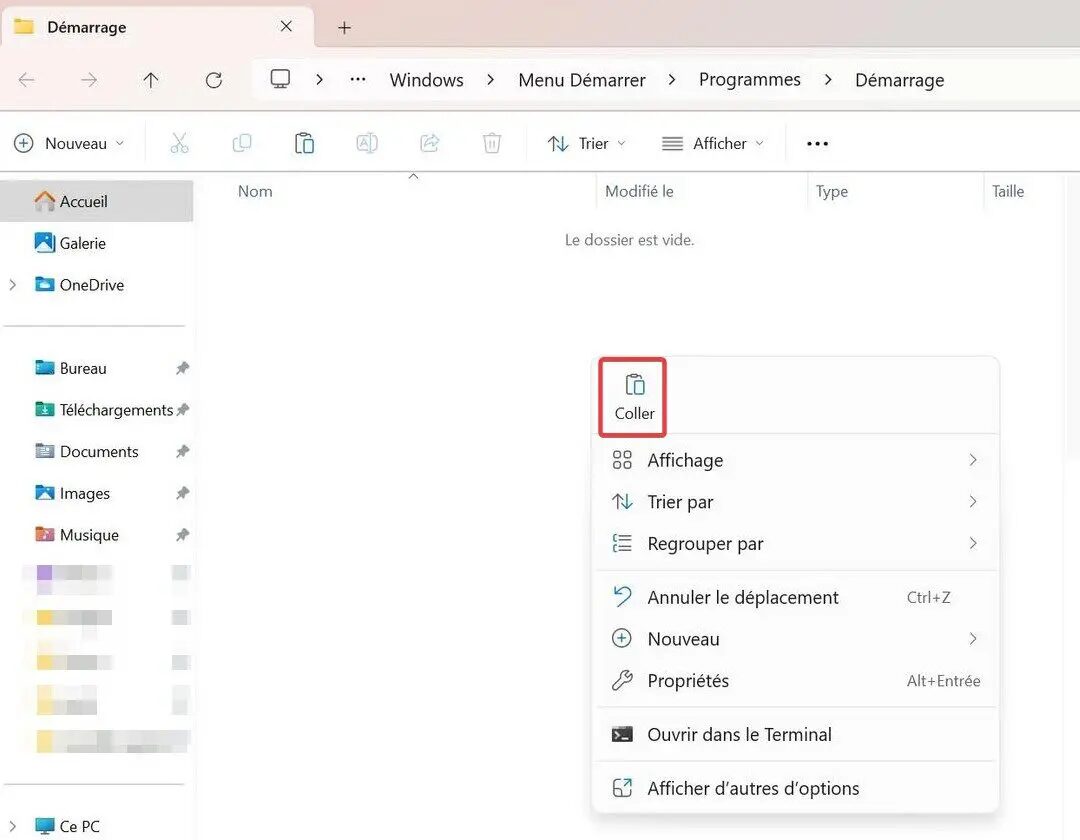Expand the OneDrive tree node
The image size is (1080, 840).
pos(12,284)
